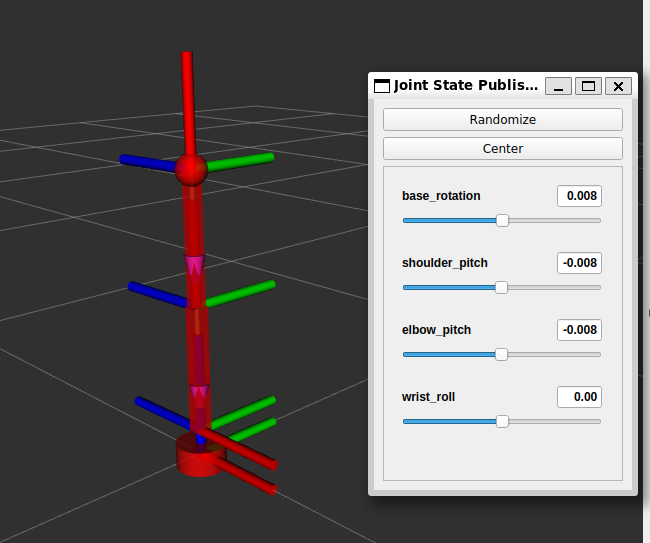
Task: Click the shoulder_pitch slider handle
Action: pyautogui.click(x=501, y=287)
